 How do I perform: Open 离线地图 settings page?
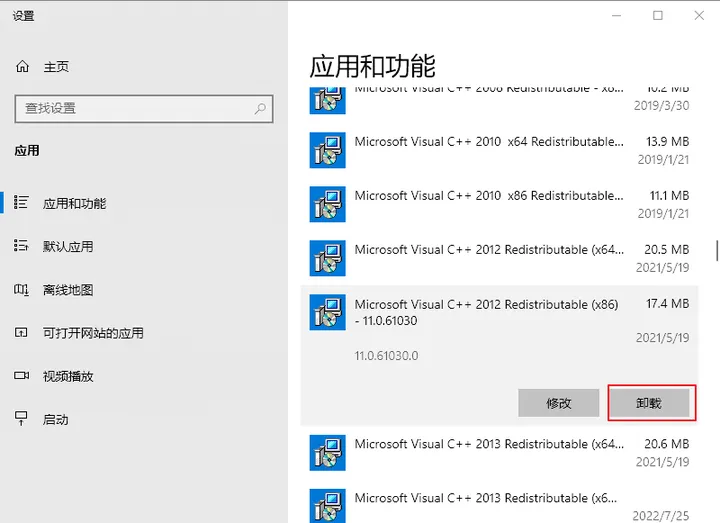click(x=68, y=290)
